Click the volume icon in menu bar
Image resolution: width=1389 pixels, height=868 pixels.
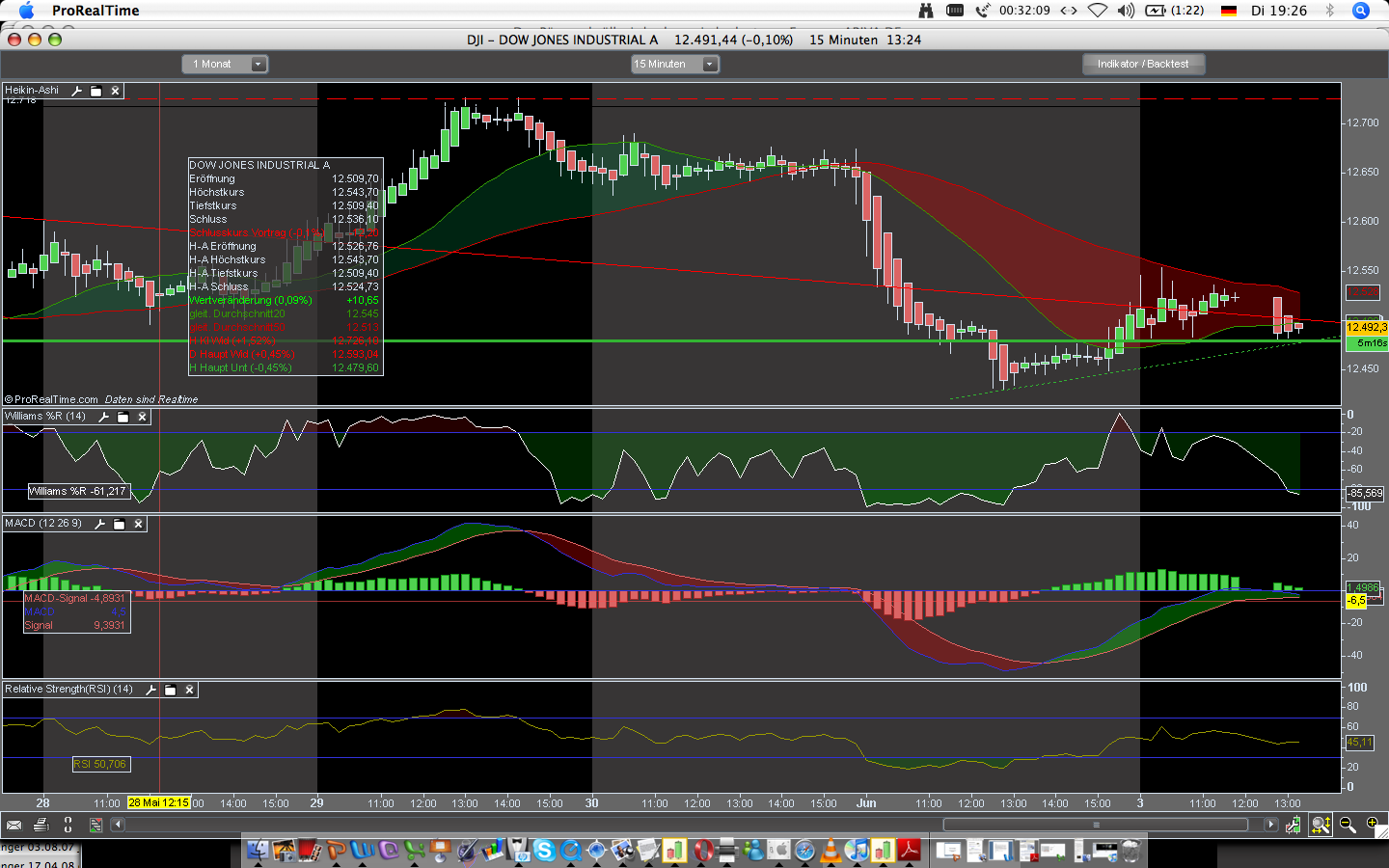(x=1126, y=11)
